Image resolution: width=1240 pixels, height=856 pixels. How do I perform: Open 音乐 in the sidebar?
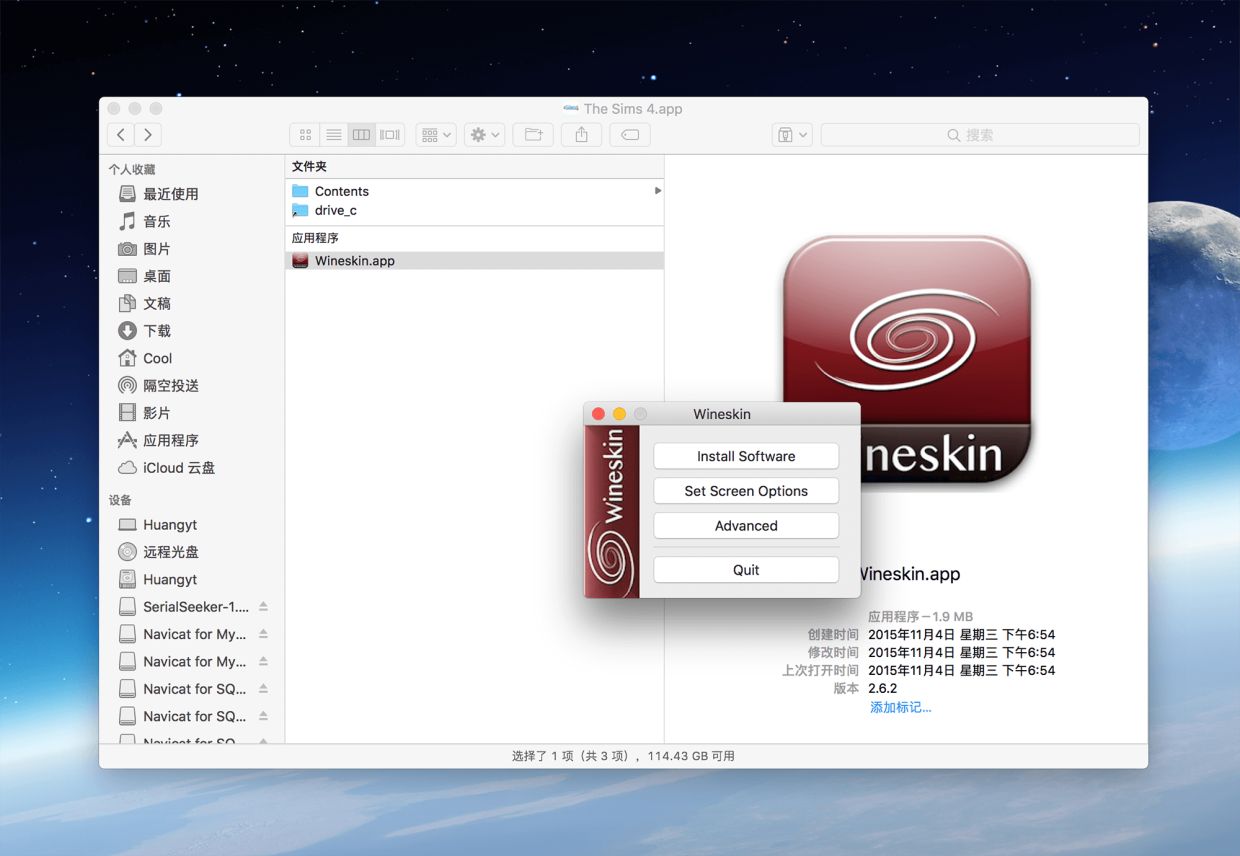click(157, 221)
